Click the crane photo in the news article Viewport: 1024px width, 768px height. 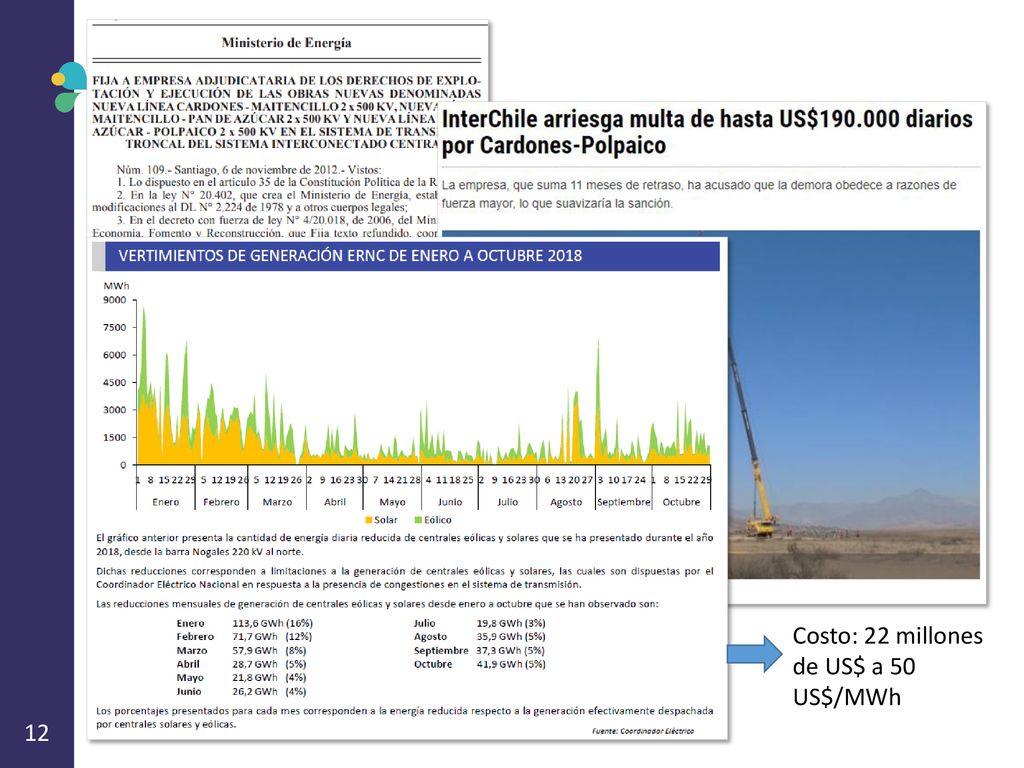click(x=854, y=404)
